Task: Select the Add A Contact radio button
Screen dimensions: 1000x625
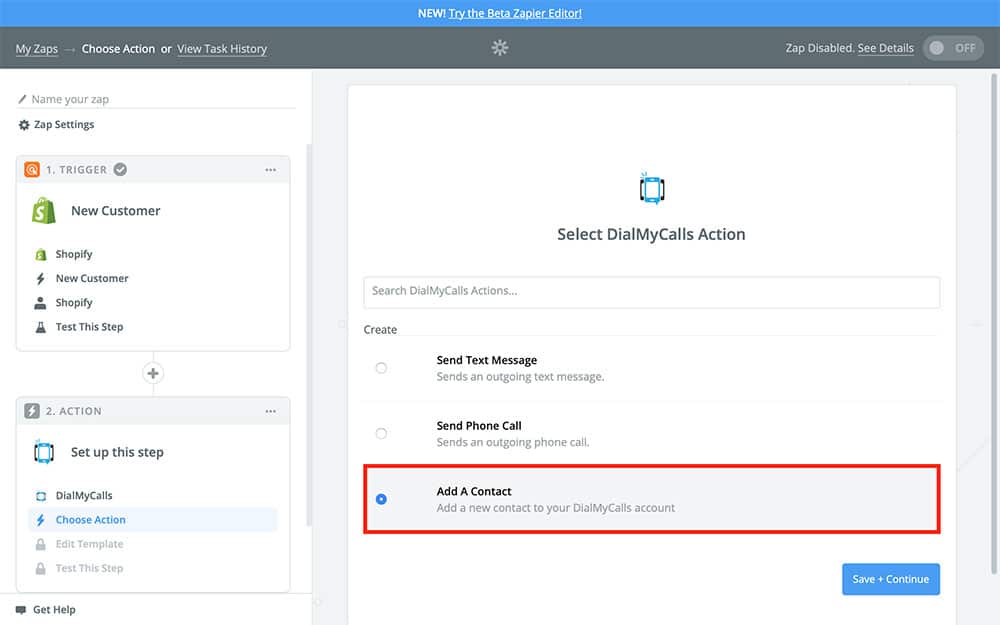Action: [x=381, y=499]
